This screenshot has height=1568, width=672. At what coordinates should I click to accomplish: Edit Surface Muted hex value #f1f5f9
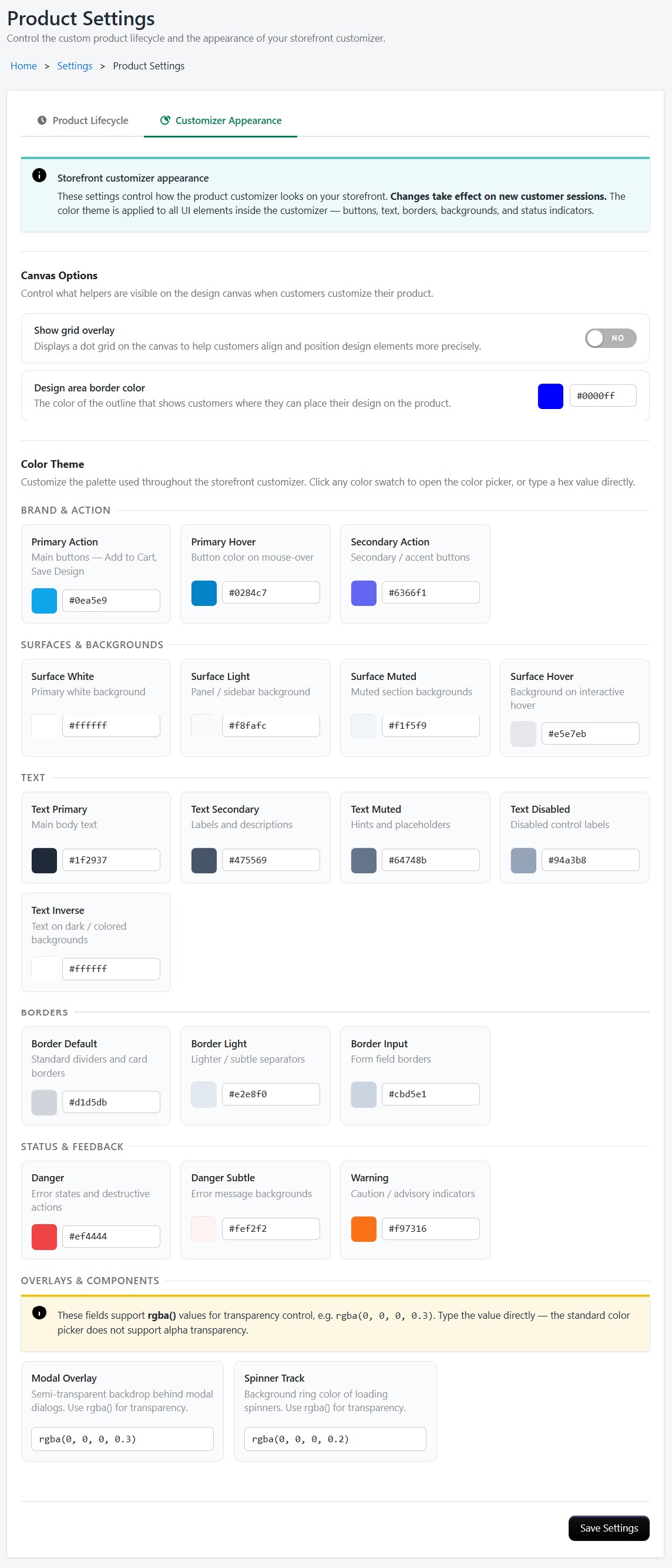coord(431,726)
